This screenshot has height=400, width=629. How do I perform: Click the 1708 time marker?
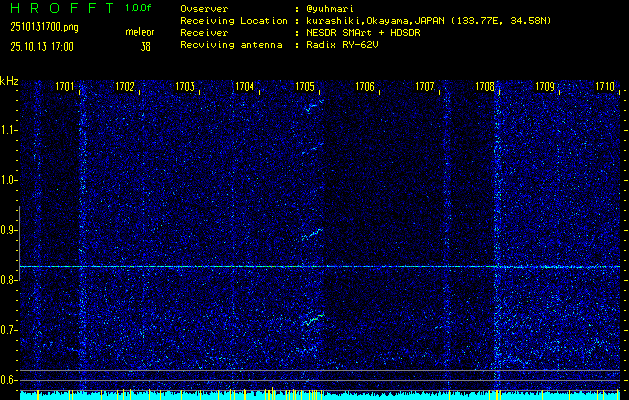tap(485, 87)
